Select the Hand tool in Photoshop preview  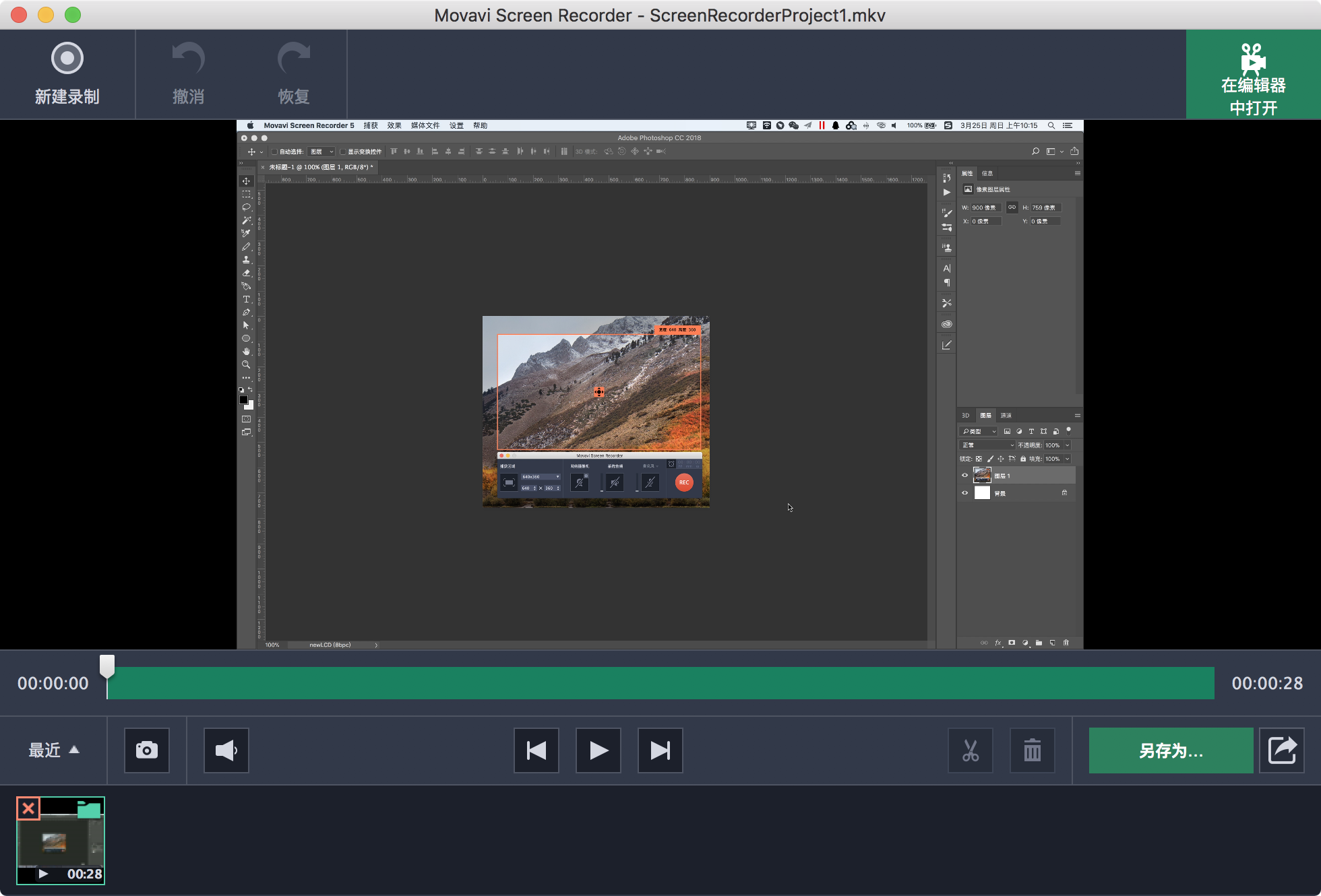[x=246, y=351]
